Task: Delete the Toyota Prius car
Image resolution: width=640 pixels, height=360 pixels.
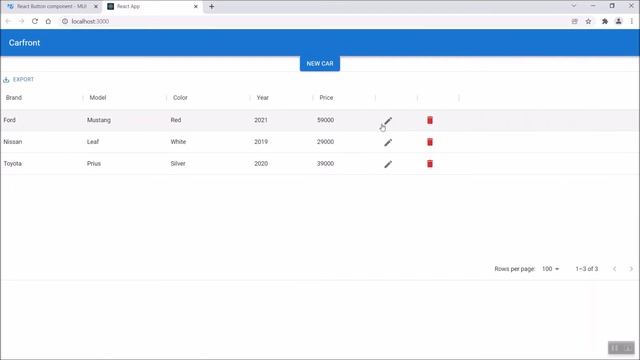Action: click(x=430, y=163)
